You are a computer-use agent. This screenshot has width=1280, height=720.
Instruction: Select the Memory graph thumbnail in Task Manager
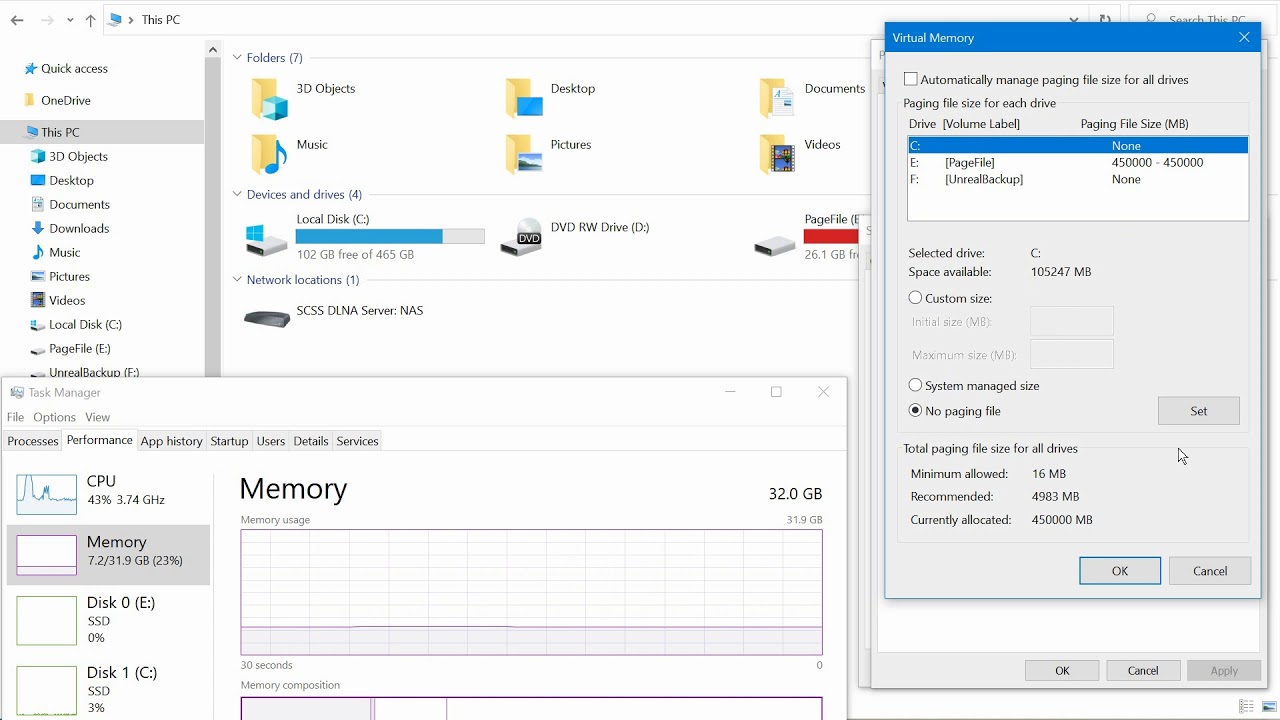coord(47,555)
